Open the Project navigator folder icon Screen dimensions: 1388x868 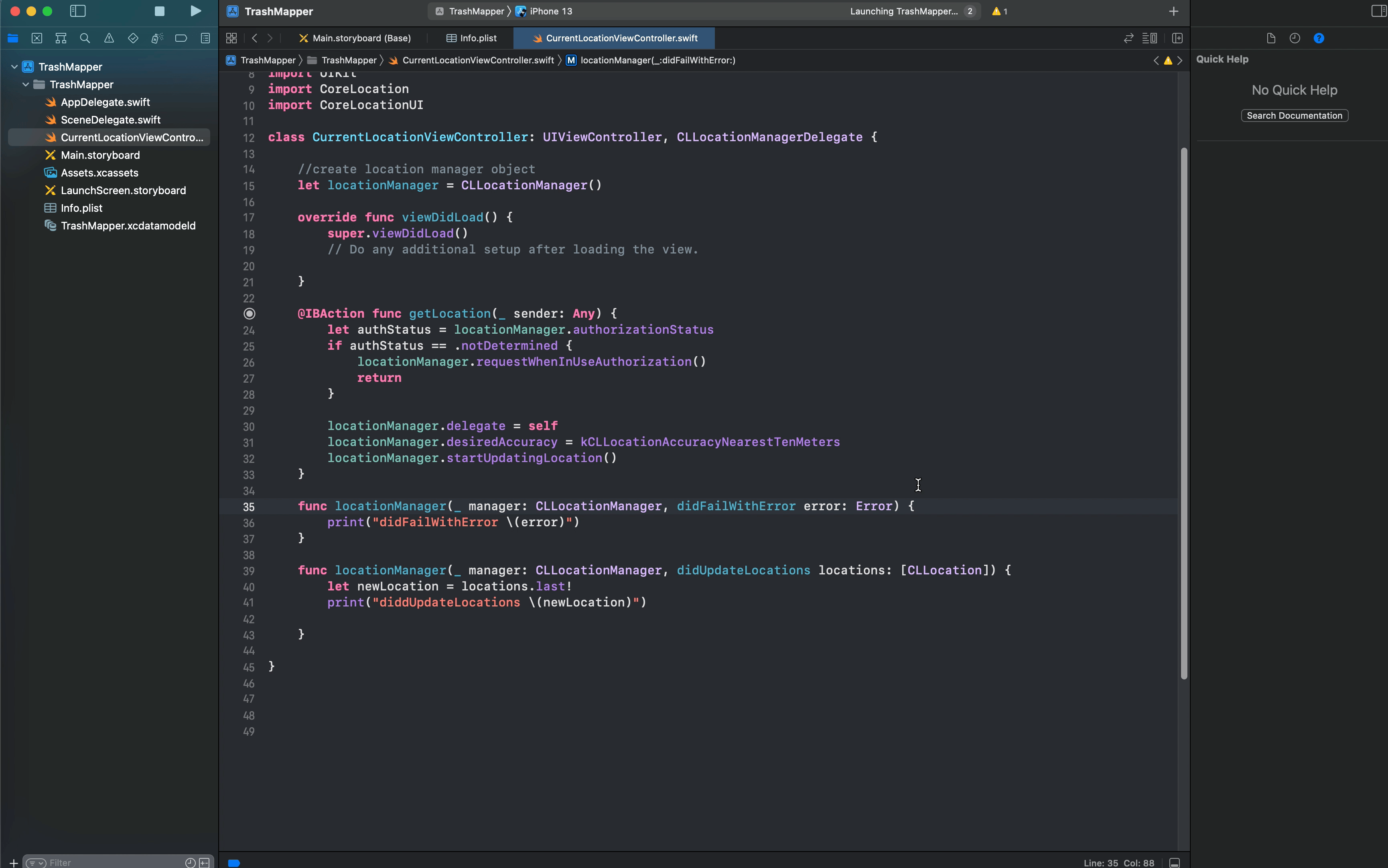(12, 38)
